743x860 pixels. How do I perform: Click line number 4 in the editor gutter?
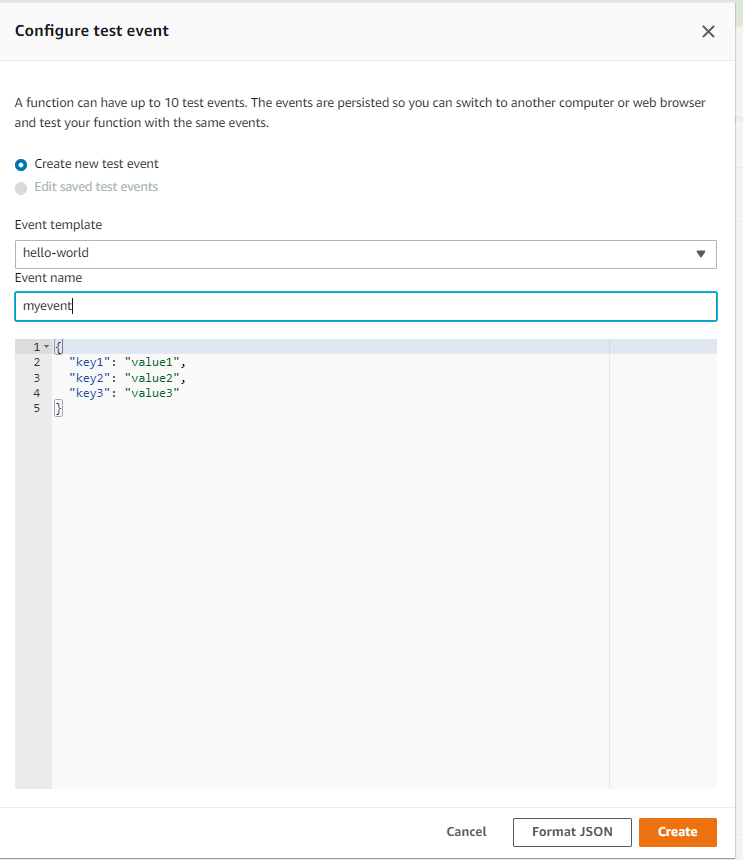coord(36,393)
